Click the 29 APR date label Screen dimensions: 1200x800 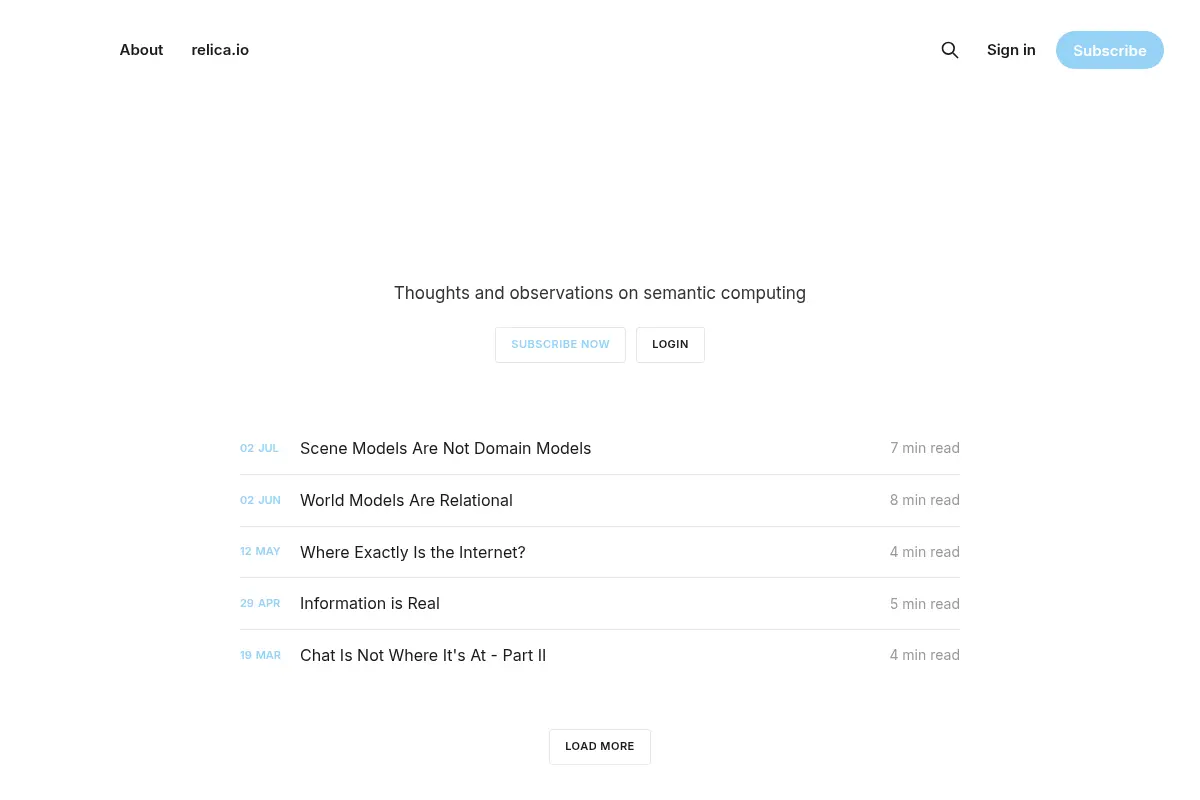(260, 603)
